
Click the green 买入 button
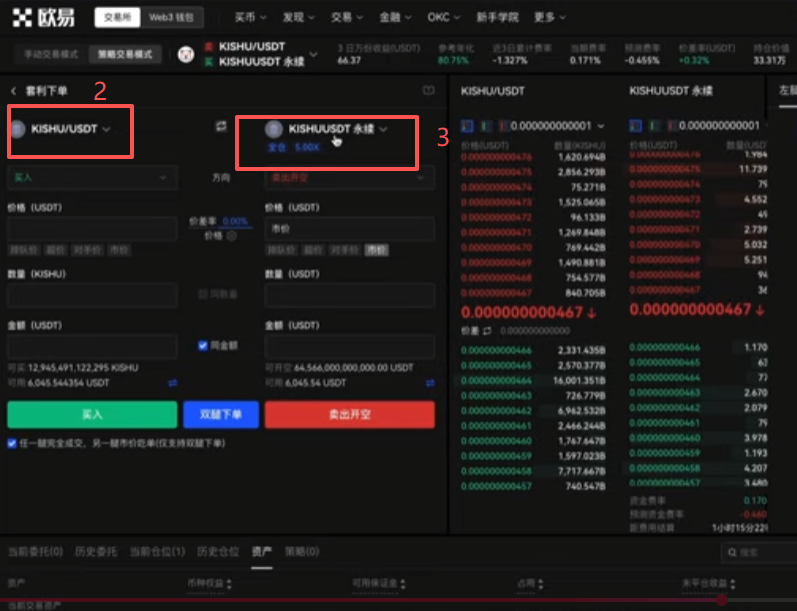pyautogui.click(x=92, y=415)
